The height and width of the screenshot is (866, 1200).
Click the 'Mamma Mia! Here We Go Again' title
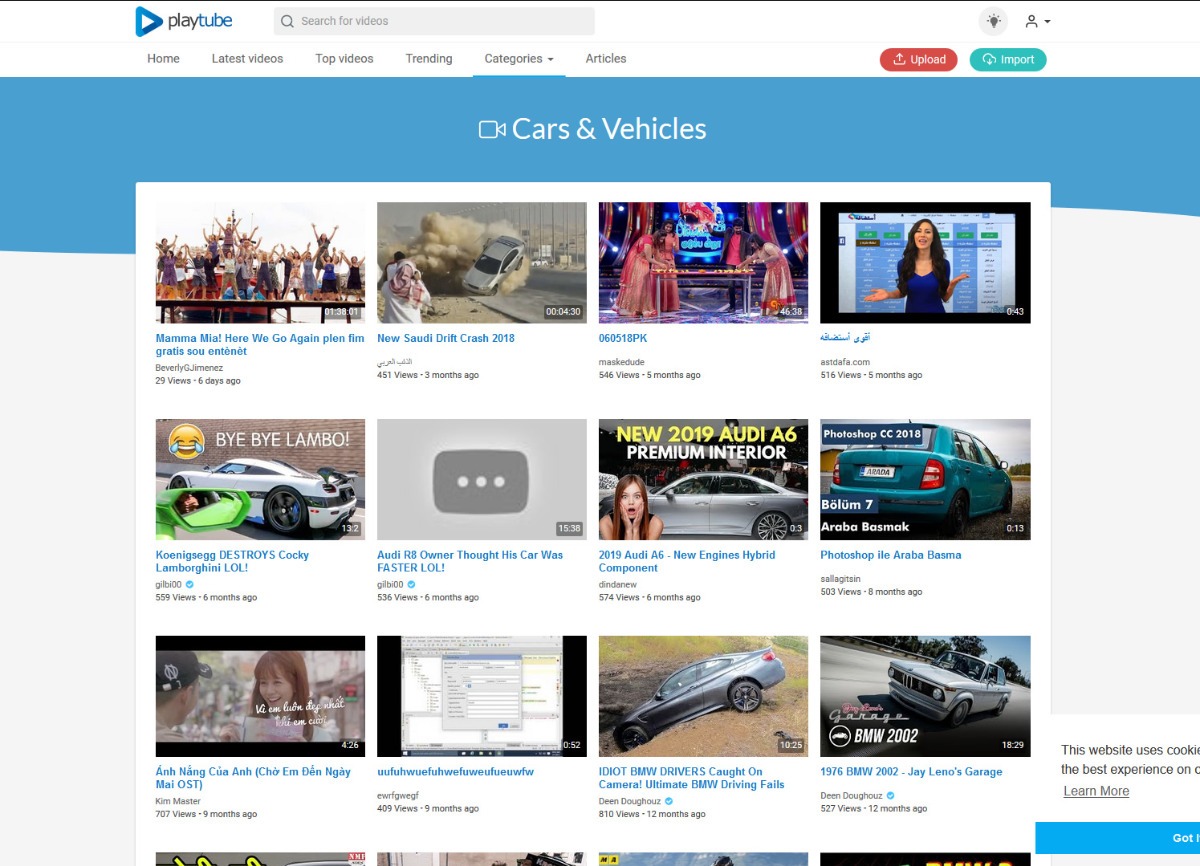point(260,345)
